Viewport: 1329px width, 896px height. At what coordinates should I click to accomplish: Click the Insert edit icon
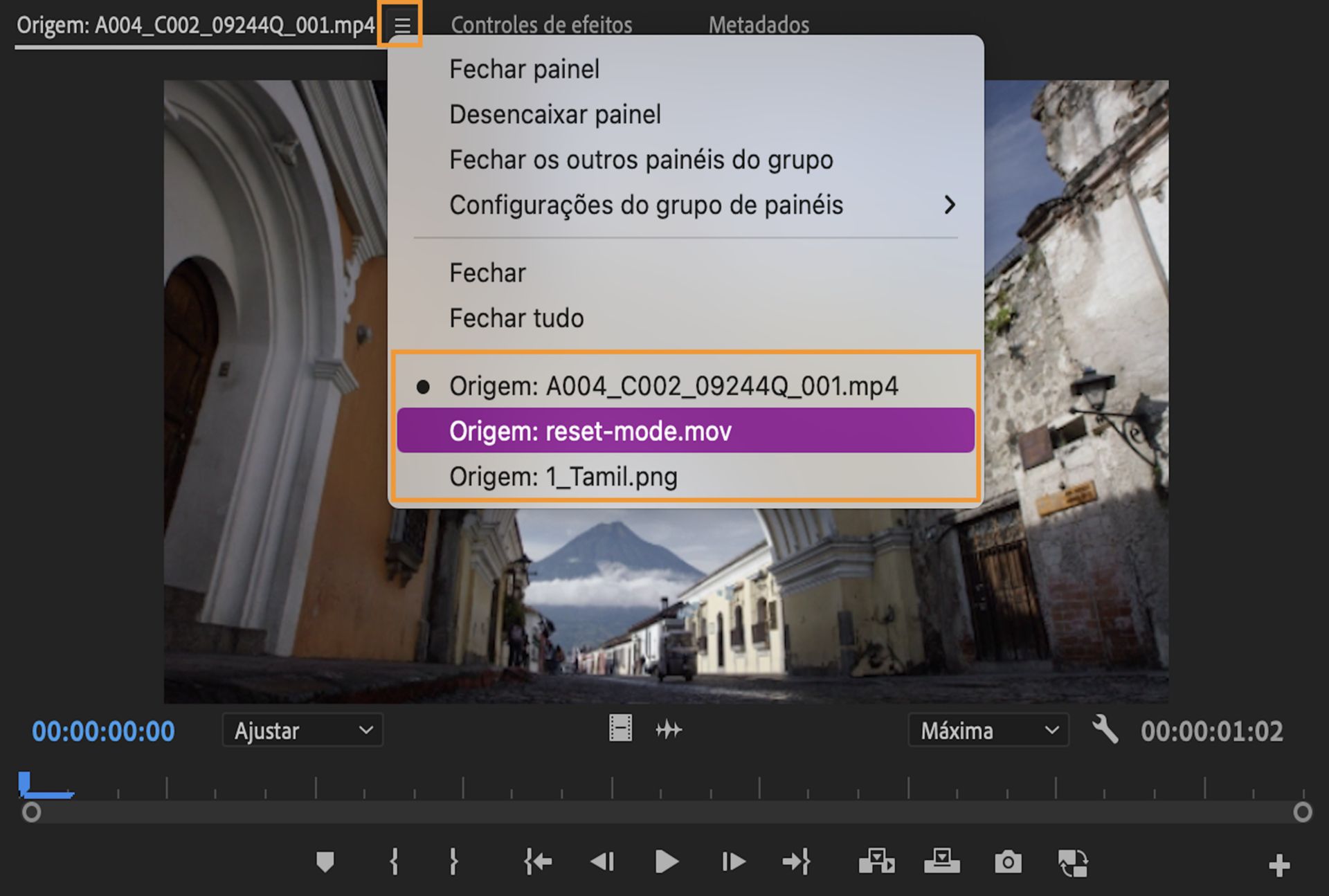pyautogui.click(x=878, y=861)
